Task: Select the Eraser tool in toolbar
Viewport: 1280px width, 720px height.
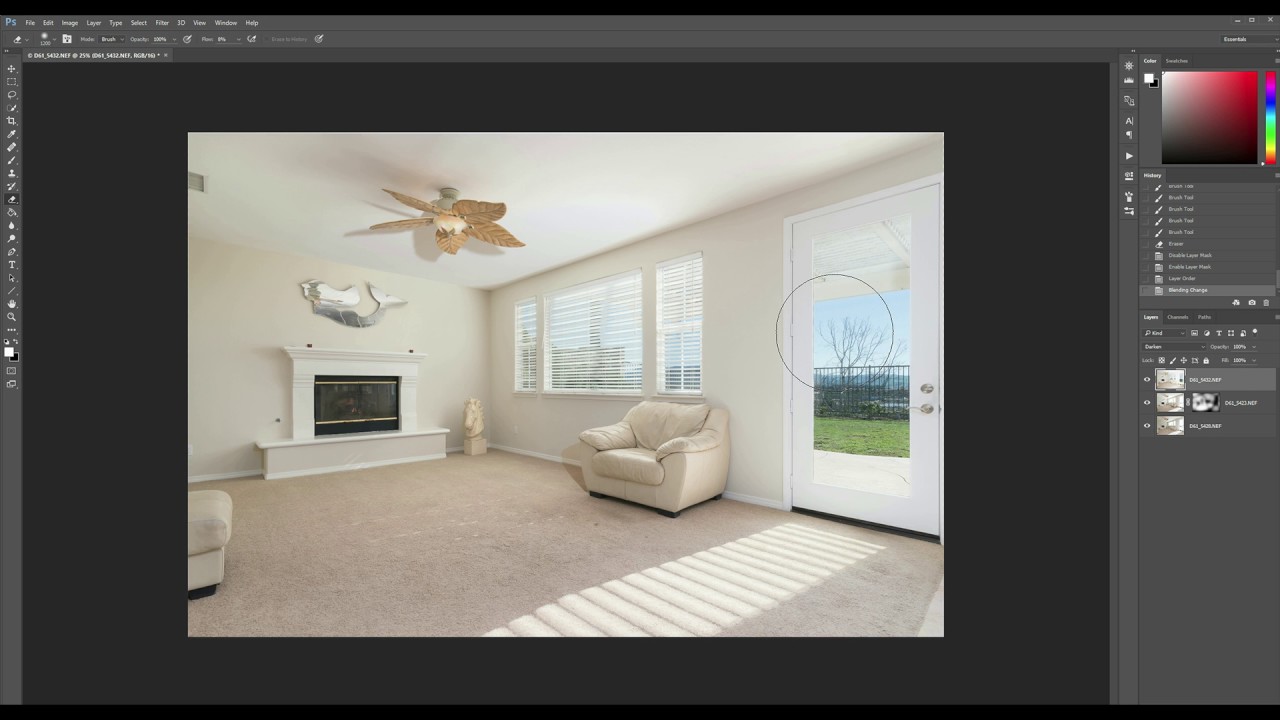Action: coord(11,199)
